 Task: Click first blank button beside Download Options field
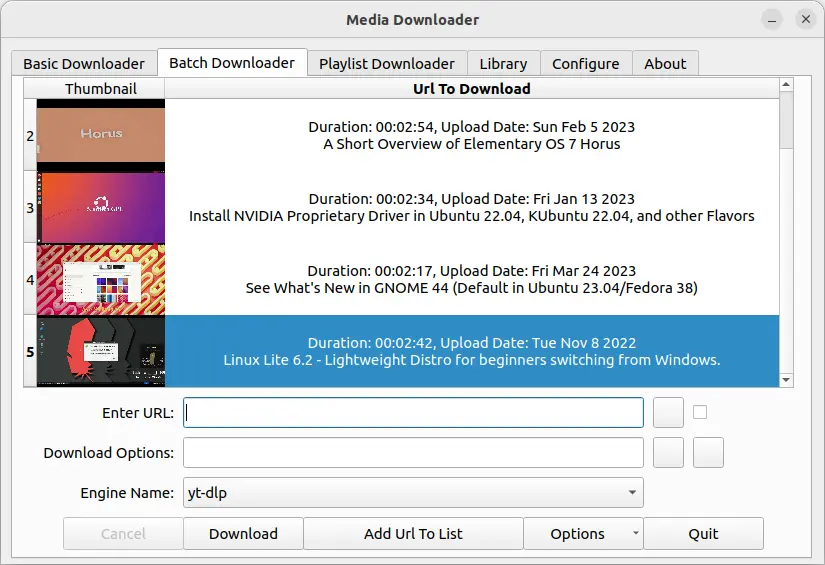point(668,452)
